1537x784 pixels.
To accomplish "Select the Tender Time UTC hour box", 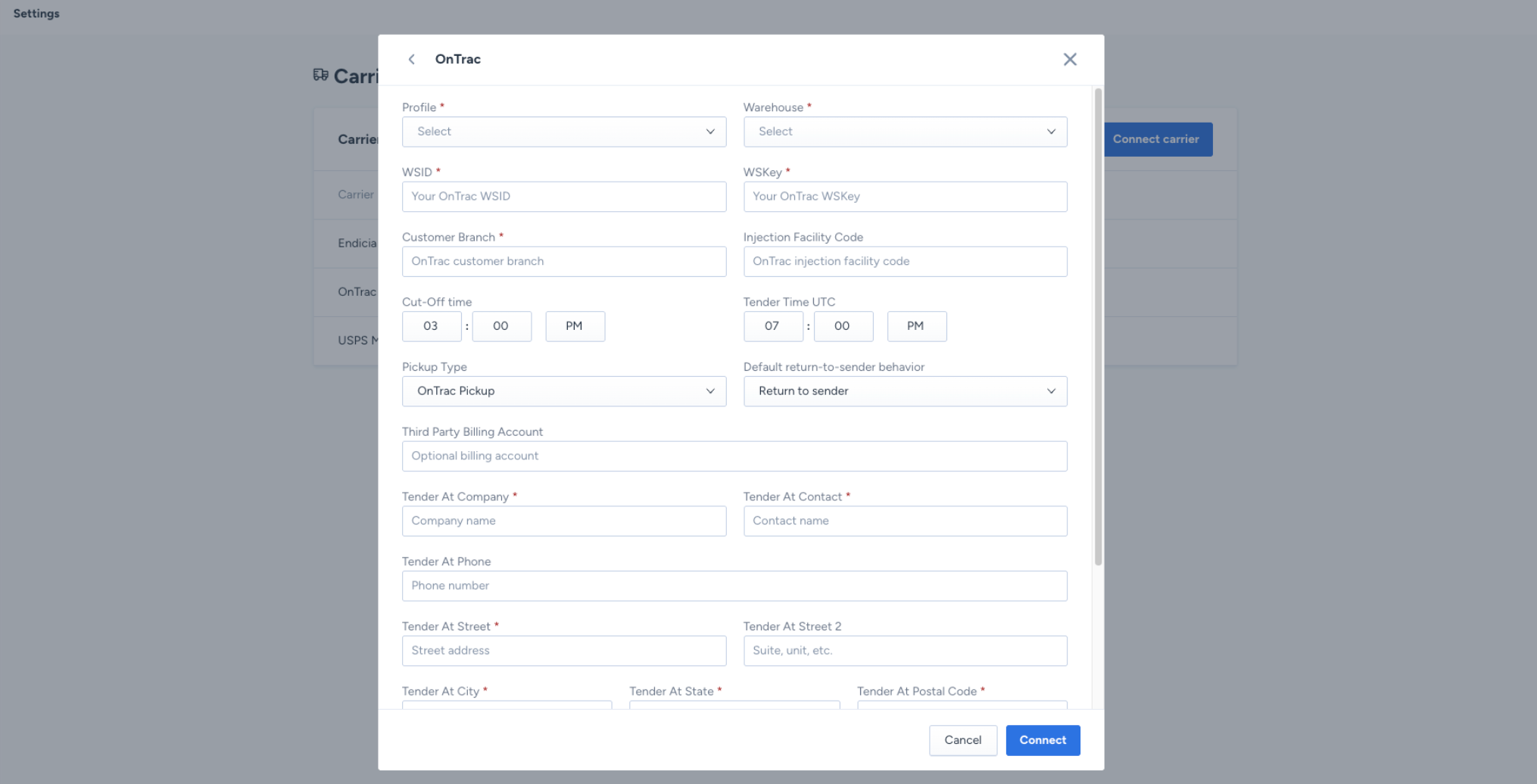I will pyautogui.click(x=772, y=326).
